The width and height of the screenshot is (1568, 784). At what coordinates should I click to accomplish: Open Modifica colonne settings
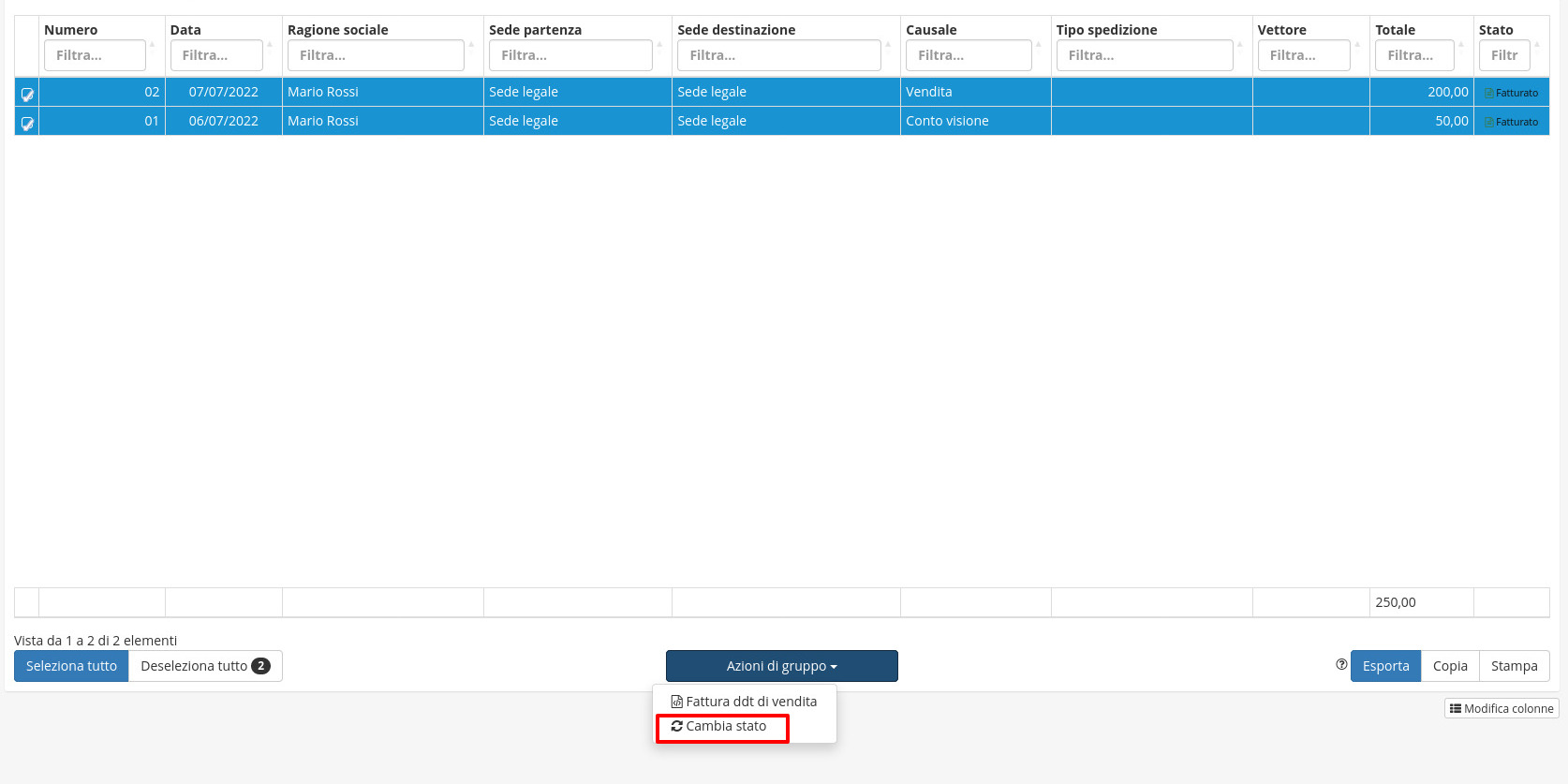click(1501, 709)
